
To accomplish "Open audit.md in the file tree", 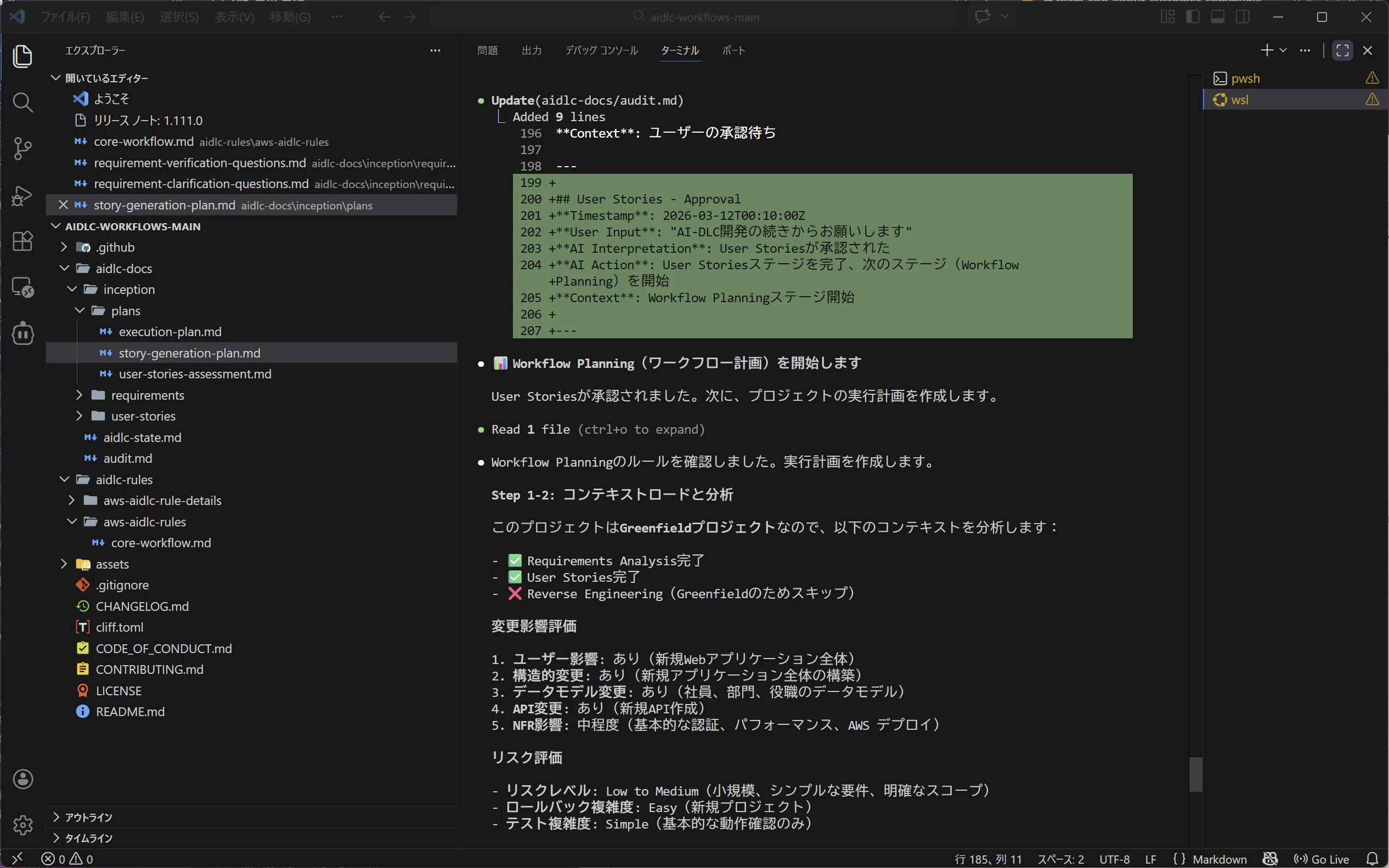I will click(251, 458).
